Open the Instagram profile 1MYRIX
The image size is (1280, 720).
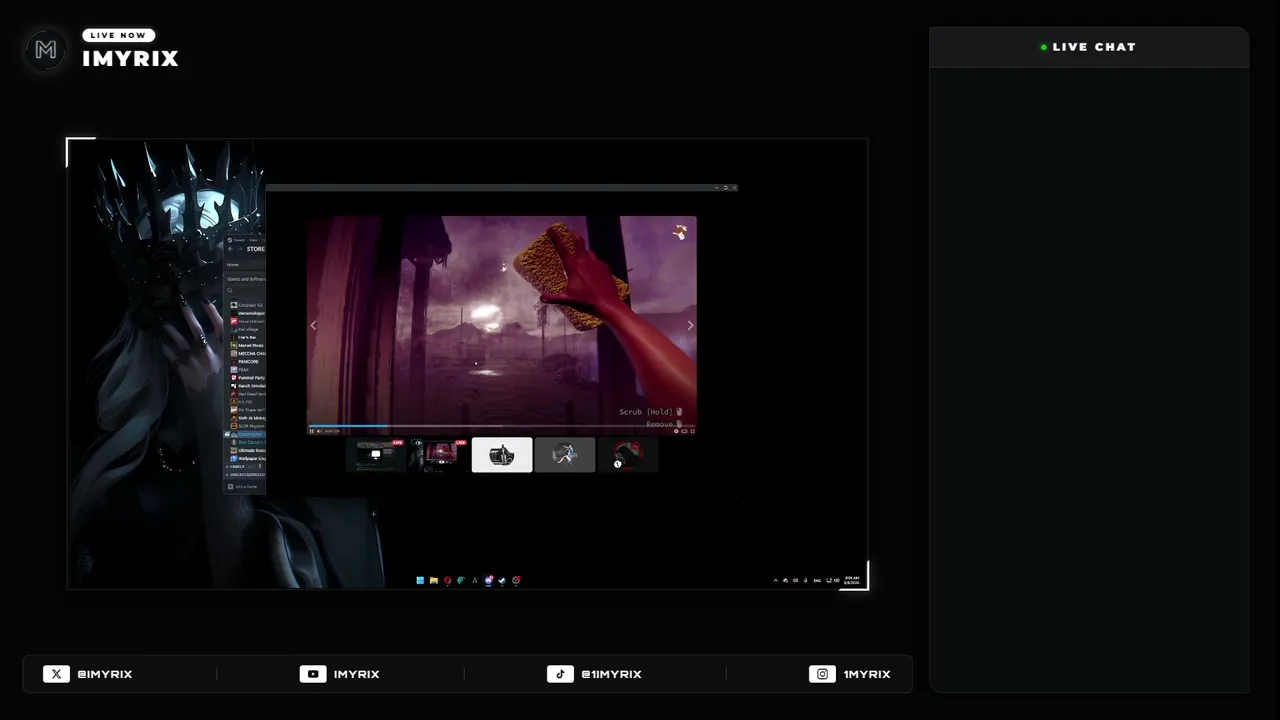(849, 674)
